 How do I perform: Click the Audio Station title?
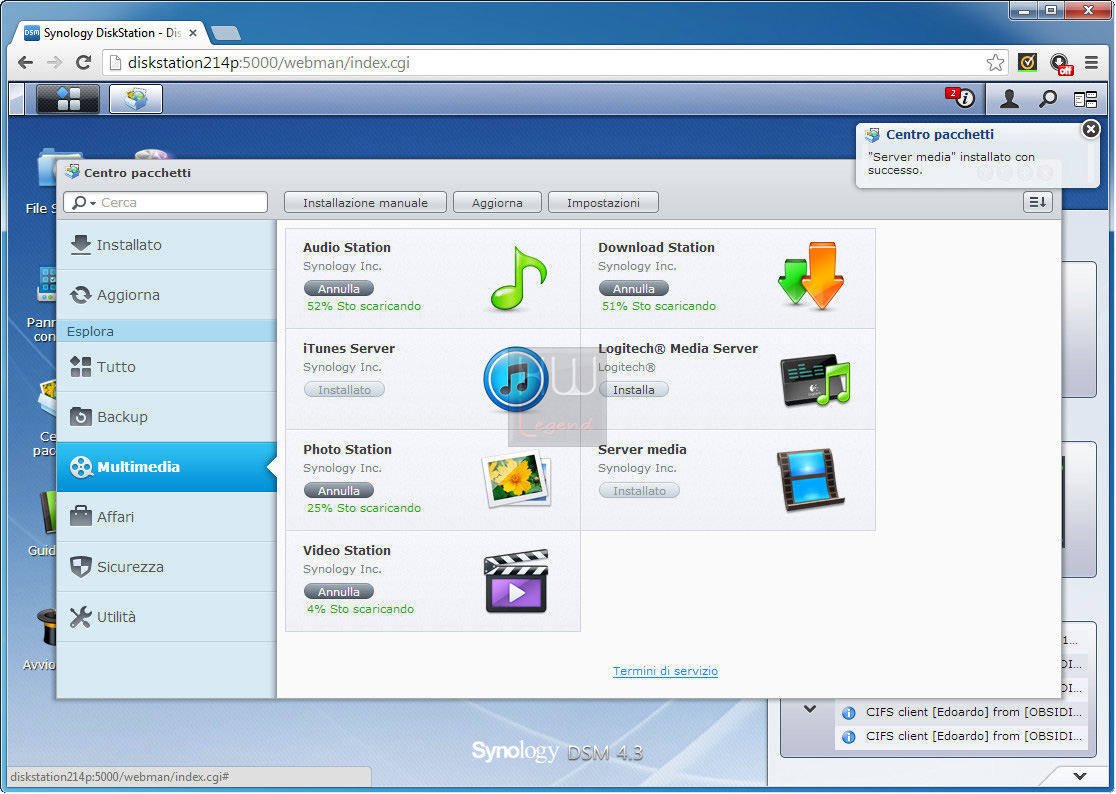(347, 248)
